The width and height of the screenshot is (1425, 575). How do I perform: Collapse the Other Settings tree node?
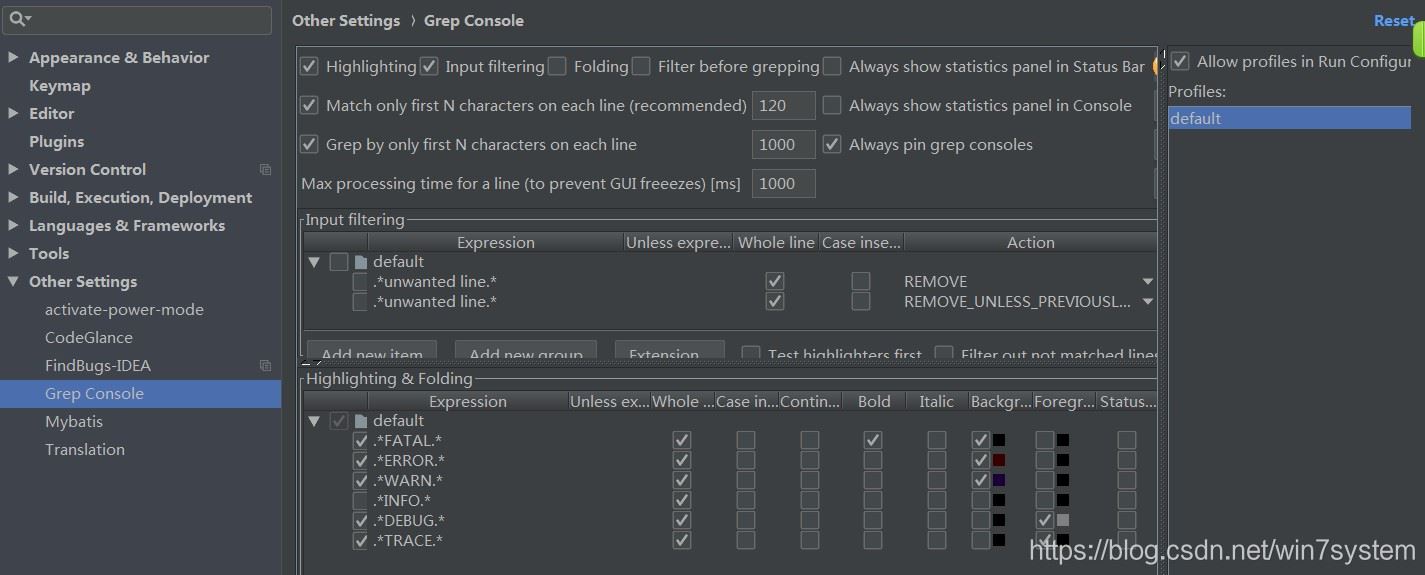13,282
